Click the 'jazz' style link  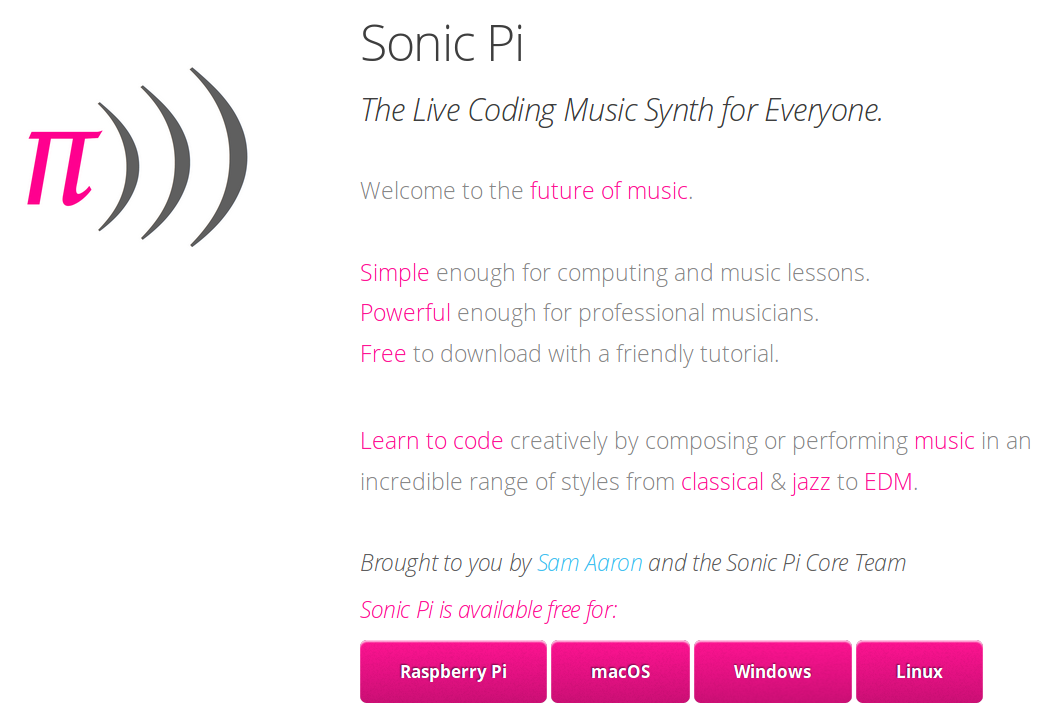pos(811,481)
